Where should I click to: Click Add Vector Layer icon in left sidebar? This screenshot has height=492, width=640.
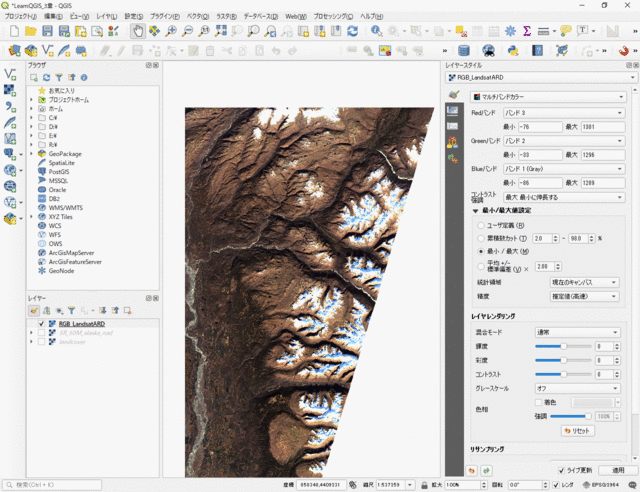click(x=10, y=74)
